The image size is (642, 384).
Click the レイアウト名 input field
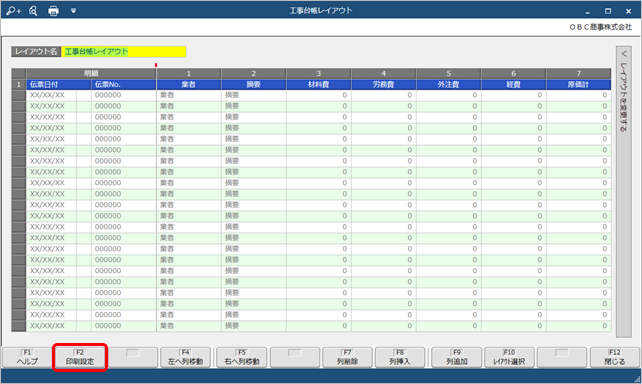[124, 52]
